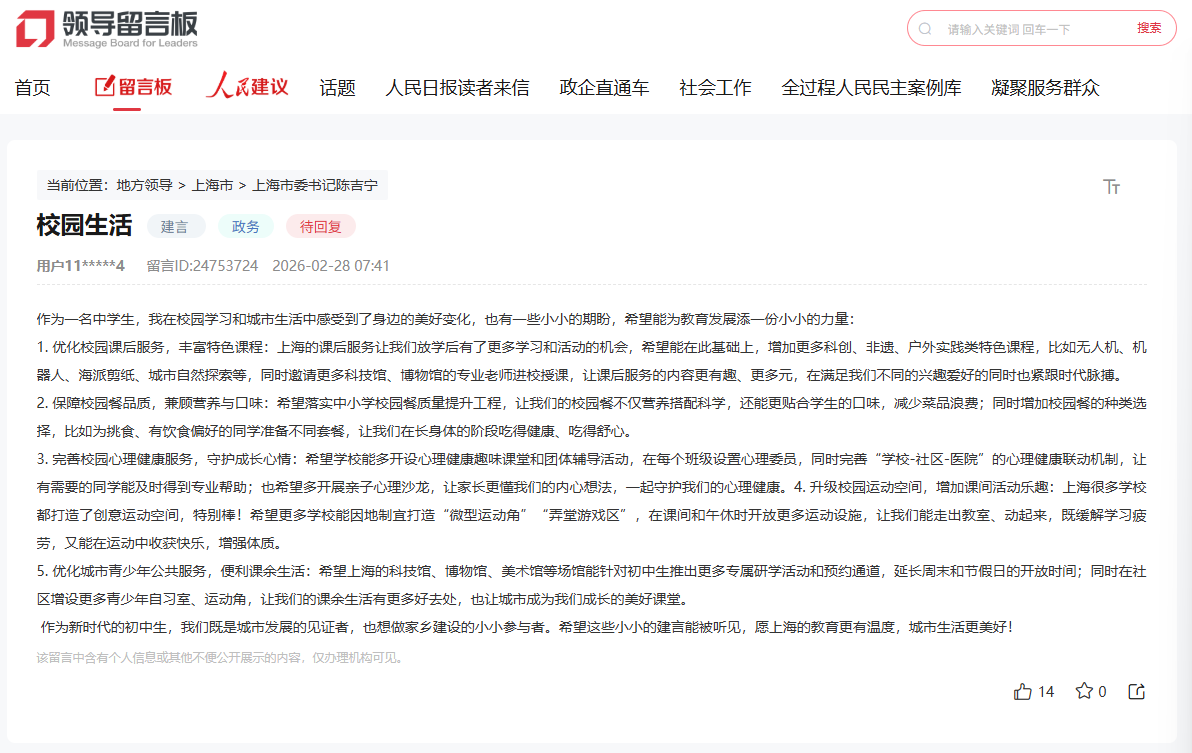Image resolution: width=1192 pixels, height=753 pixels.
Task: Open the 上海市 breadcrumb link
Action: coord(209,185)
